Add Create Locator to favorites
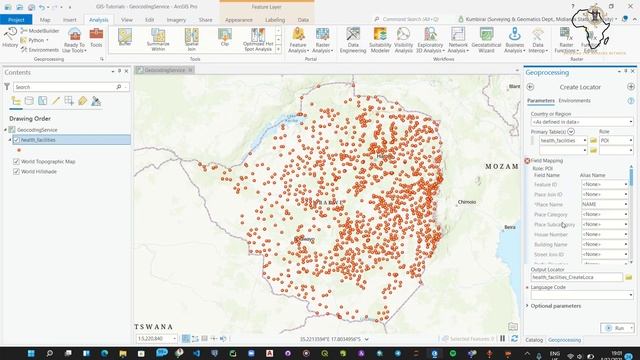Image resolution: width=640 pixels, height=360 pixels. point(631,87)
